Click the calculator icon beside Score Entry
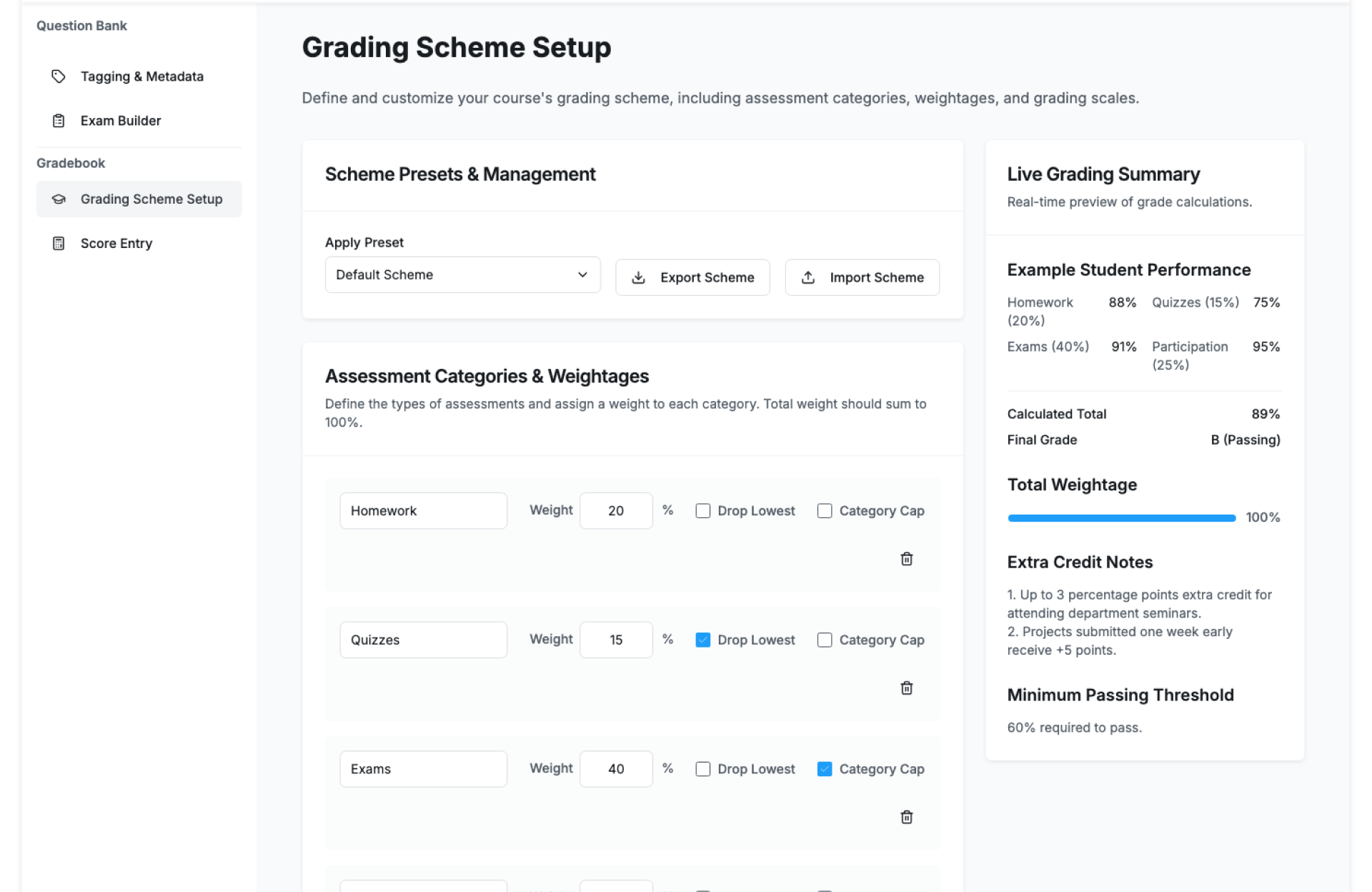Viewport: 1372px width, 892px height. (x=59, y=244)
